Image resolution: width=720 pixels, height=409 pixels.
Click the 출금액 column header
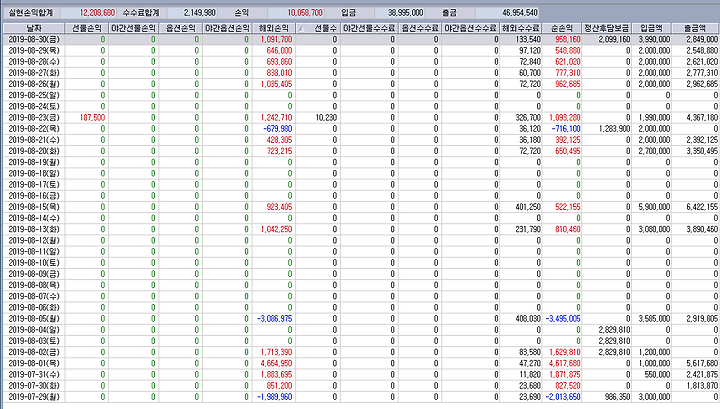(x=696, y=28)
